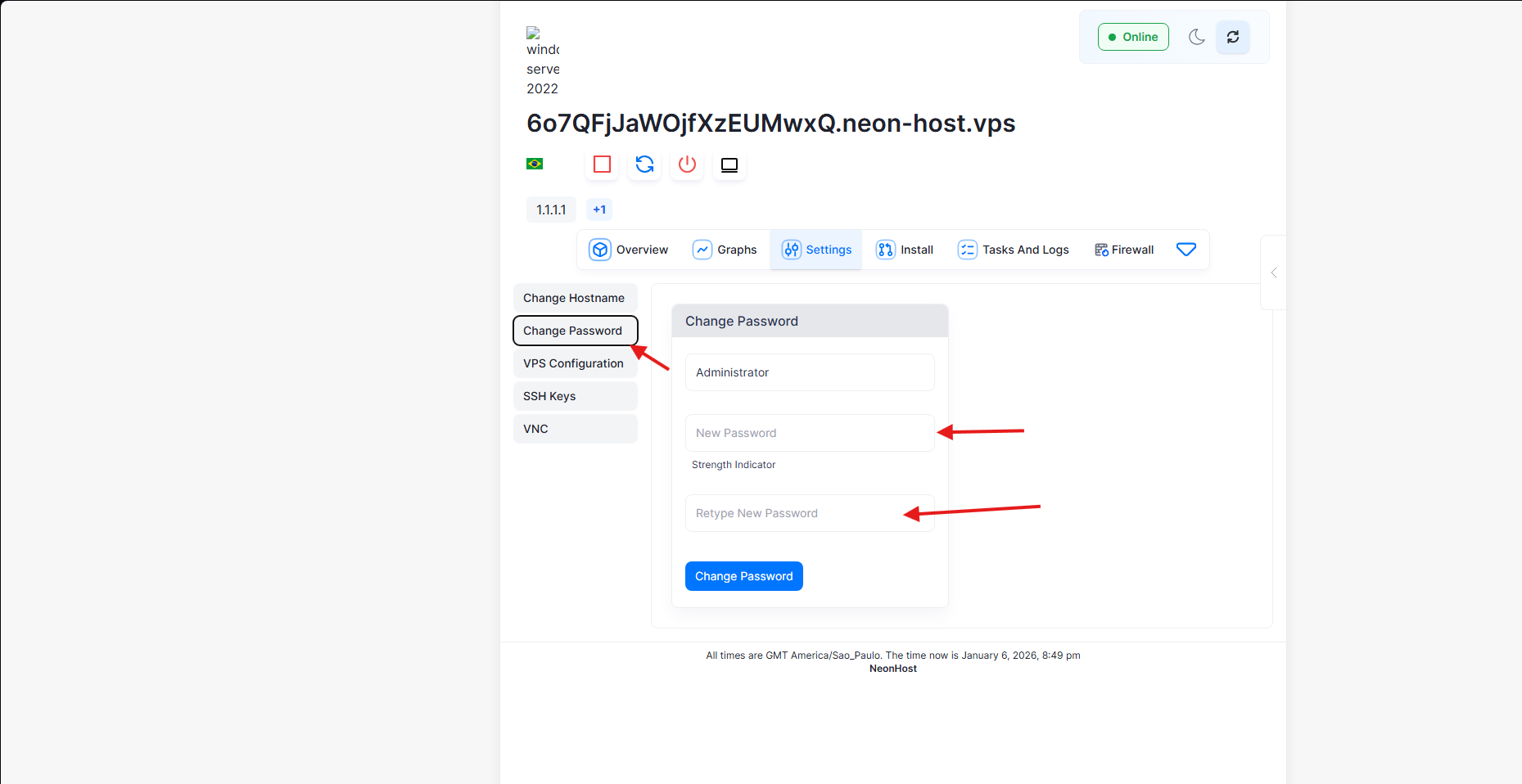Expand the heart dropdown after Firewall tab

(1186, 250)
